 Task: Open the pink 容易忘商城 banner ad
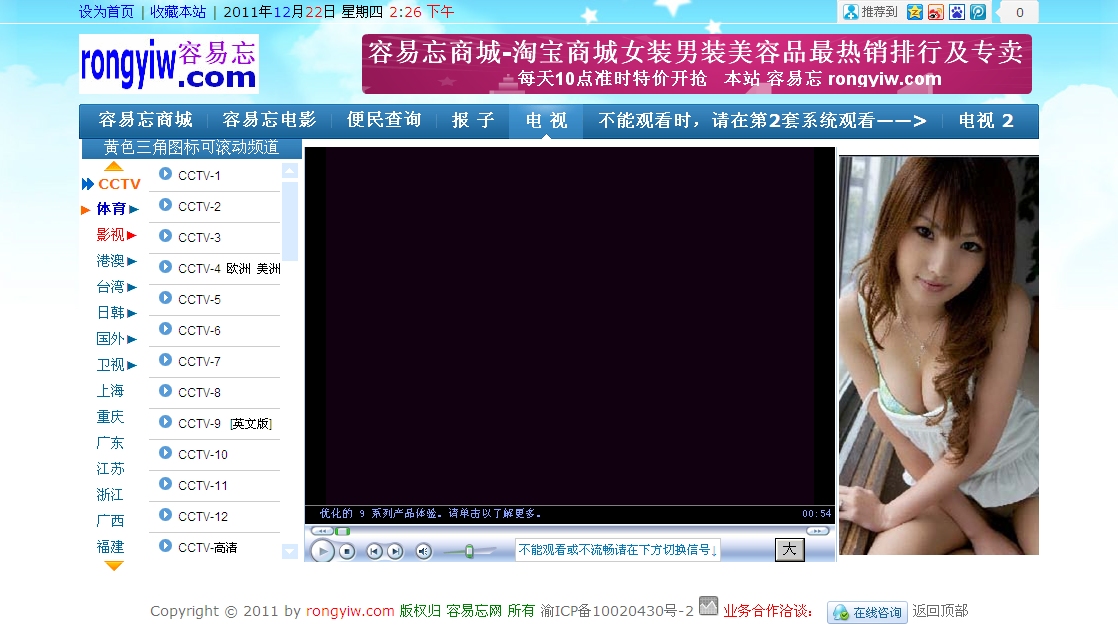(697, 64)
